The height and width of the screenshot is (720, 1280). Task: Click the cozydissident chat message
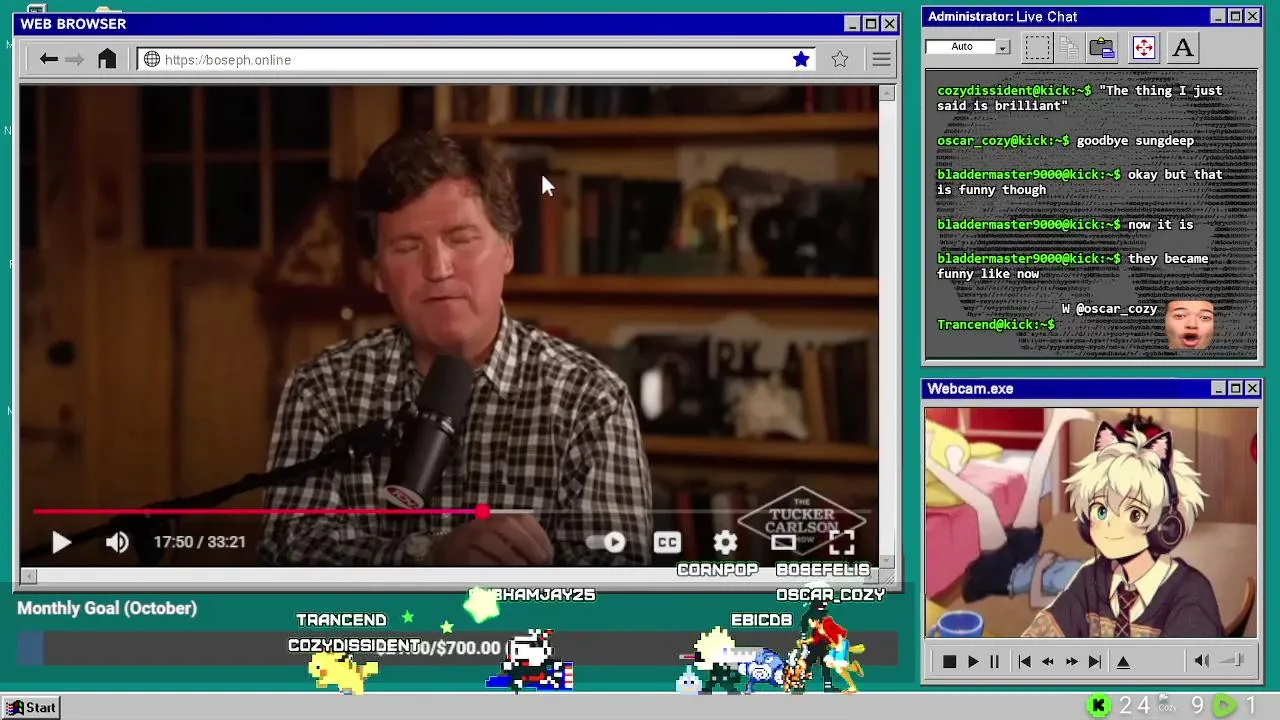click(x=1079, y=98)
